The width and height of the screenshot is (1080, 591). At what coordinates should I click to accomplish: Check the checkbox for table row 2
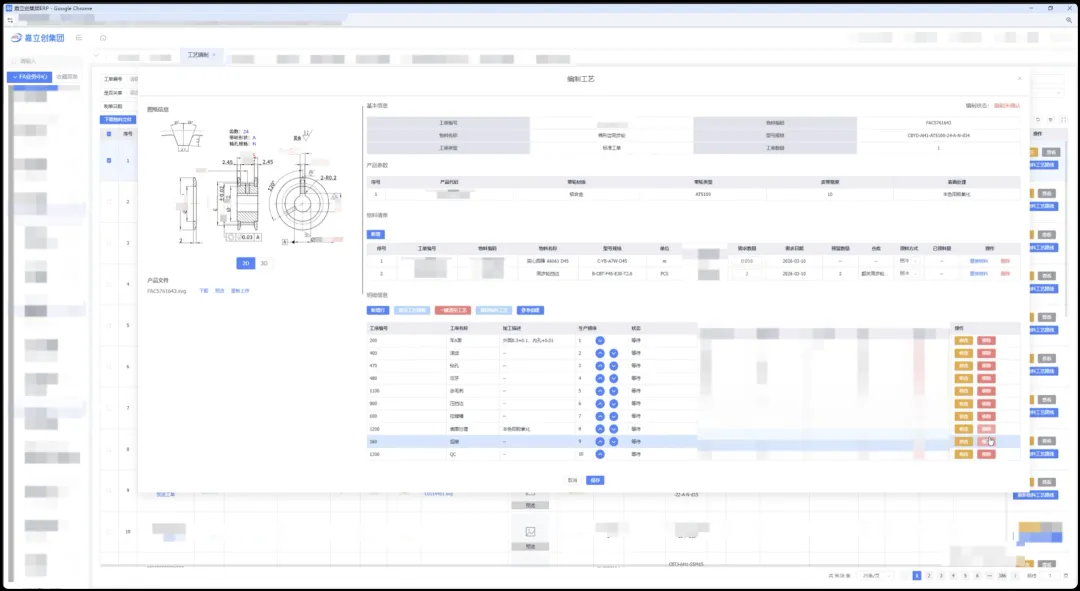[x=109, y=202]
